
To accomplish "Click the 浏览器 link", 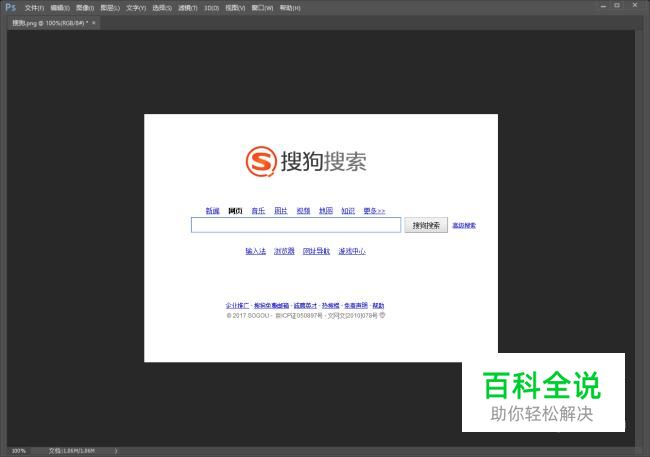I will click(x=284, y=251).
